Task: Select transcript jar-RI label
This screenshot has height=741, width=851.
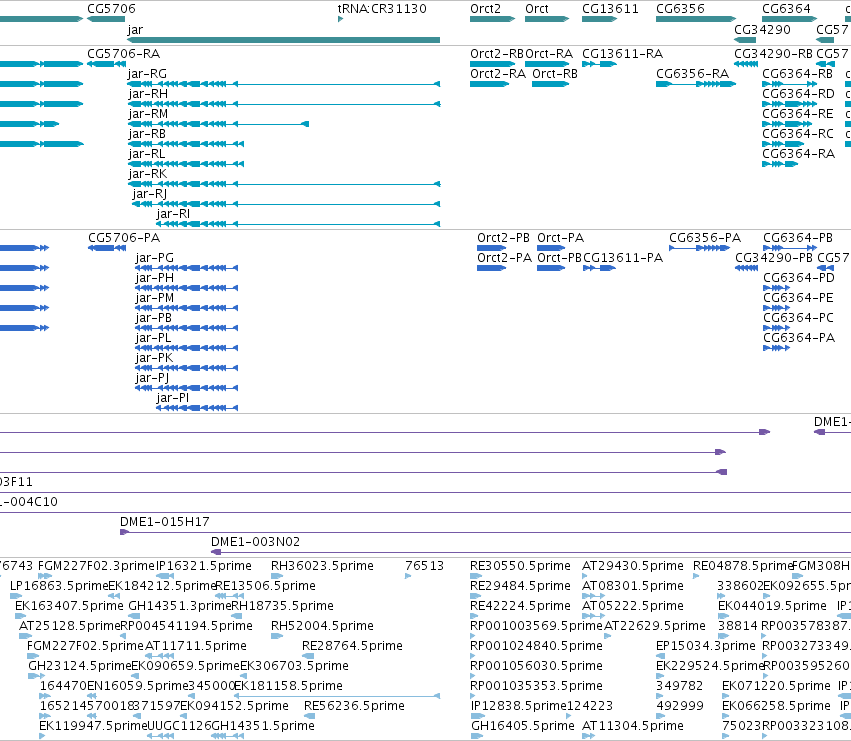Action: click(x=173, y=214)
